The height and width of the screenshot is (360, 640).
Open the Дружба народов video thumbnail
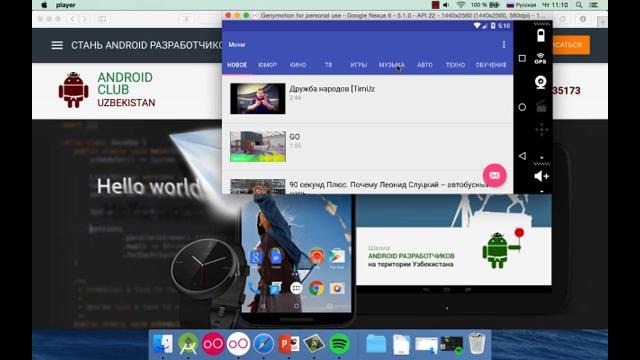point(258,98)
